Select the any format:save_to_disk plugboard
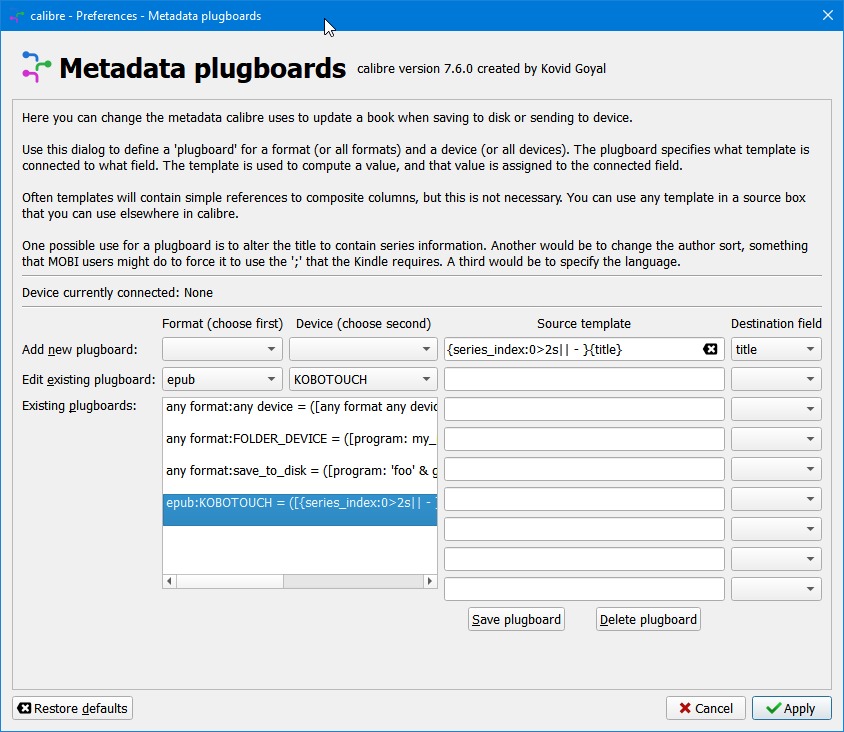Screen dimensions: 844x732 coord(300,471)
